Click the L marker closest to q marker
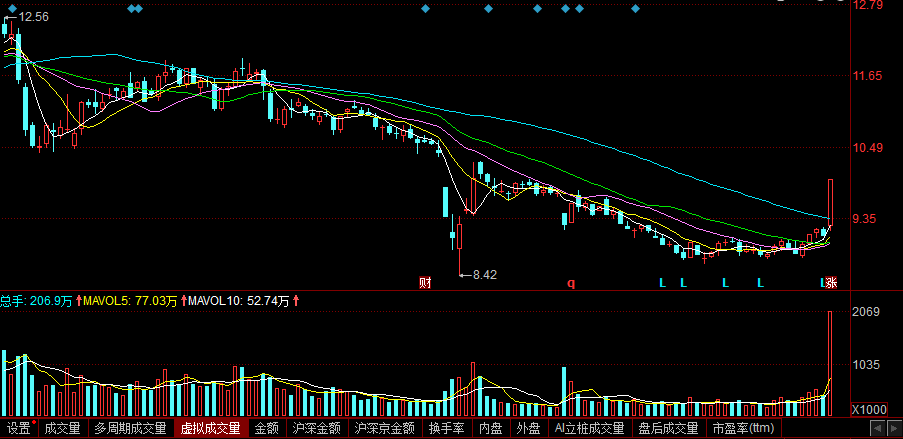The image size is (903, 439). pos(662,283)
